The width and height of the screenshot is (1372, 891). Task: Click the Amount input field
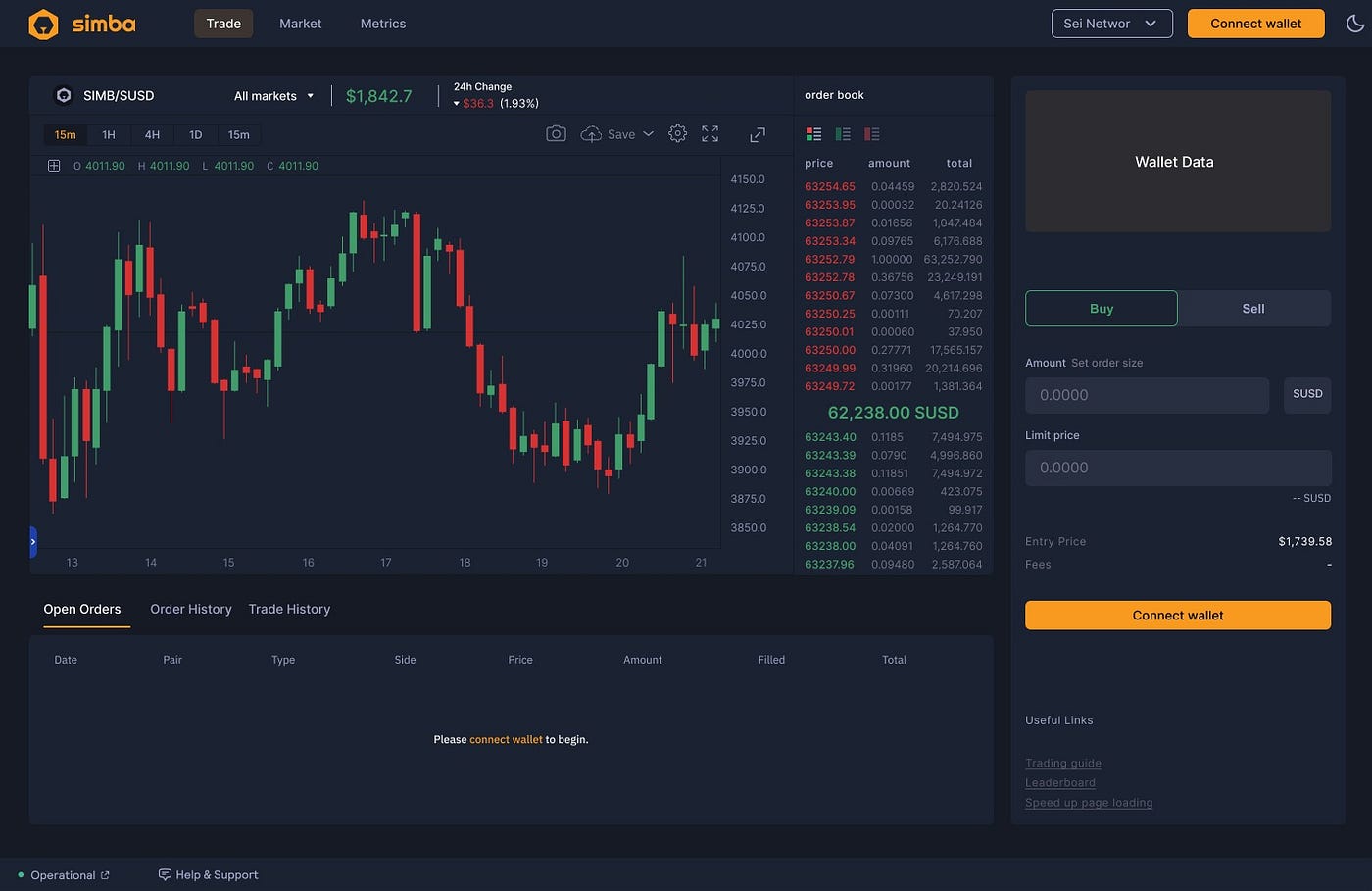coord(1147,395)
